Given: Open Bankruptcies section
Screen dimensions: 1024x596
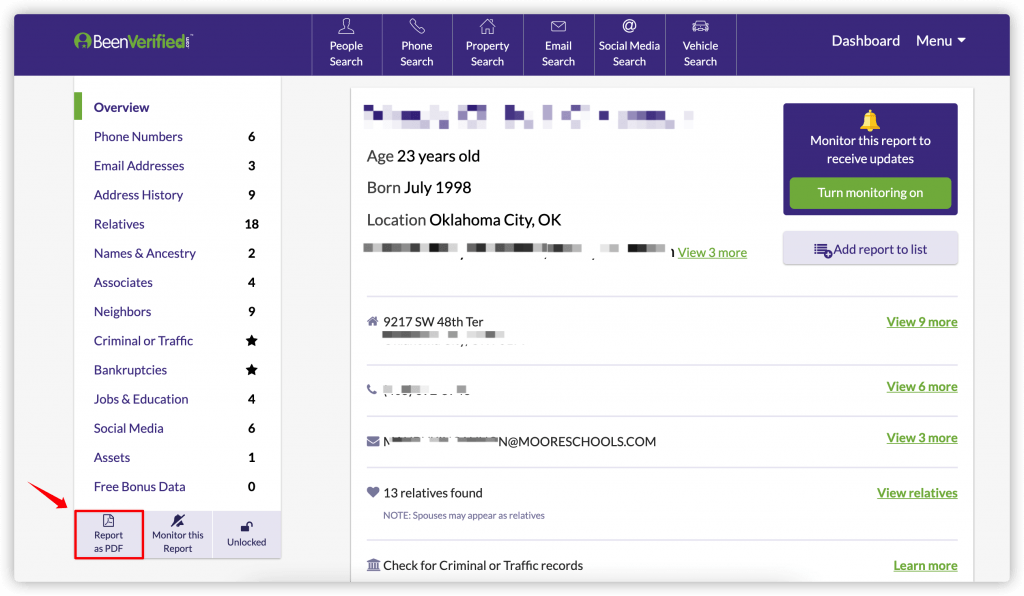Looking at the screenshot, I should click(131, 370).
